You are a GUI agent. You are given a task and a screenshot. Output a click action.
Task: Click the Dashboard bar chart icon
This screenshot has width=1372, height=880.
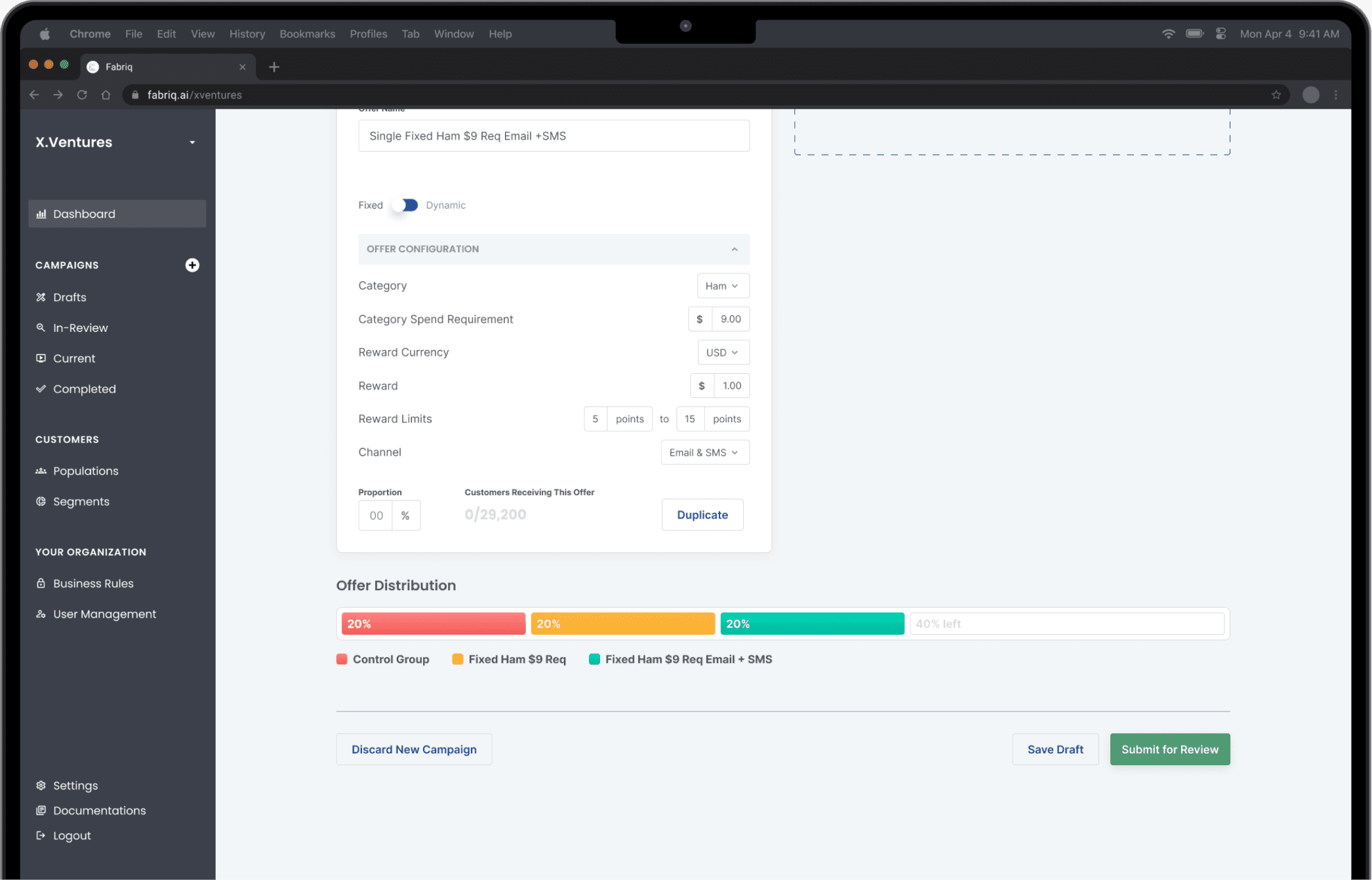pos(41,214)
